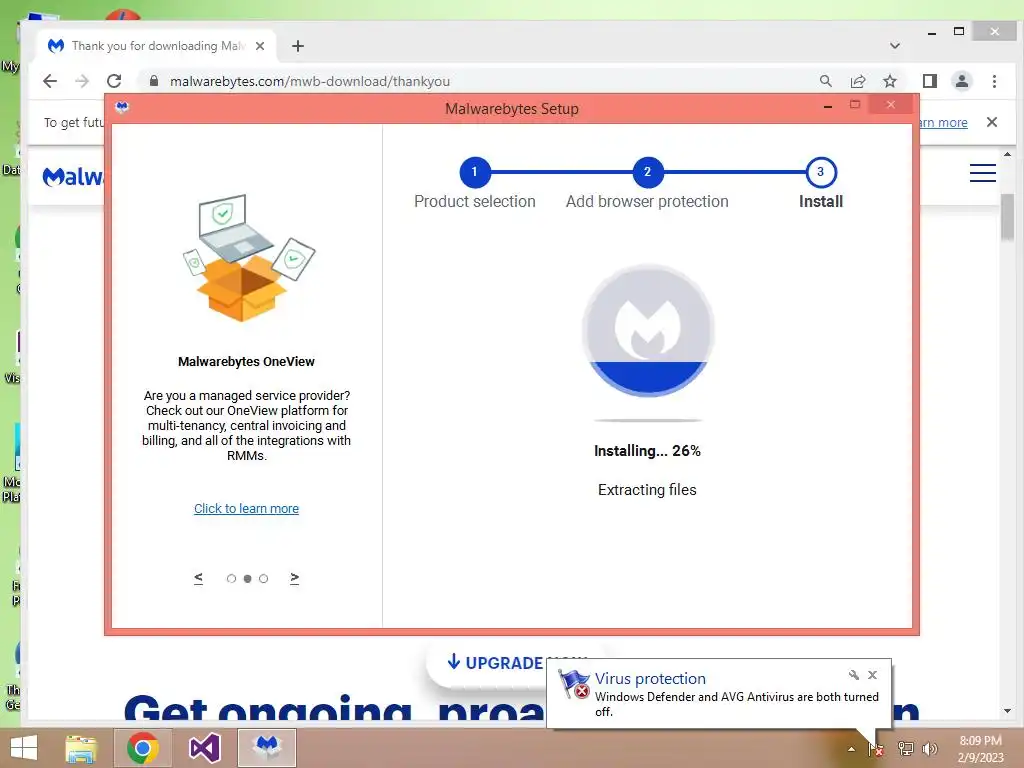Open Chrome side panel
Viewport: 1024px width, 768px height.
pos(929,81)
